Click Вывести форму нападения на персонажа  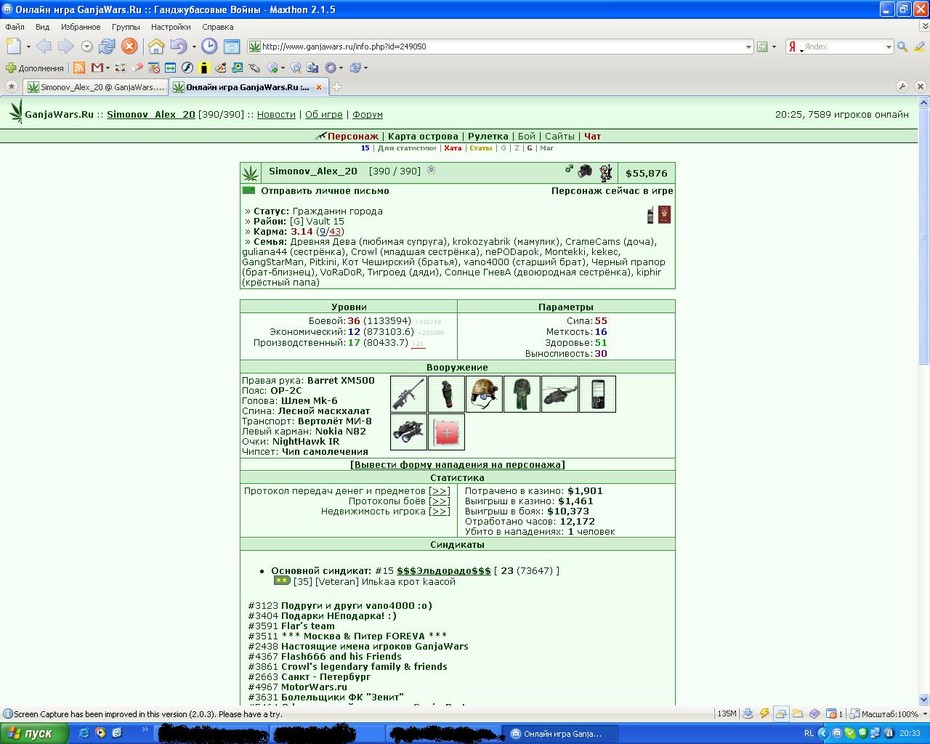[x=457, y=465]
